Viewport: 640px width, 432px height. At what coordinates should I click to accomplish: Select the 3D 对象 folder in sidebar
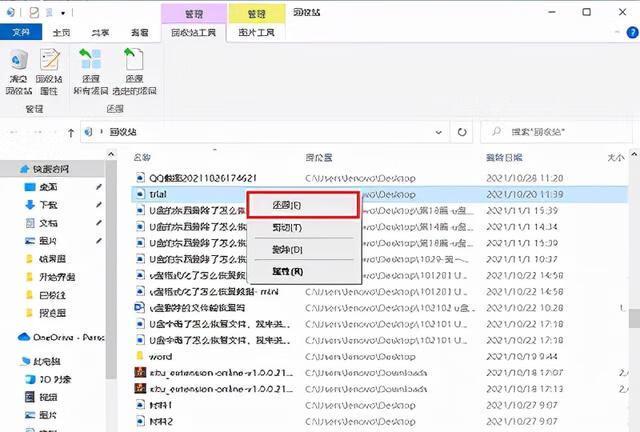point(56,379)
